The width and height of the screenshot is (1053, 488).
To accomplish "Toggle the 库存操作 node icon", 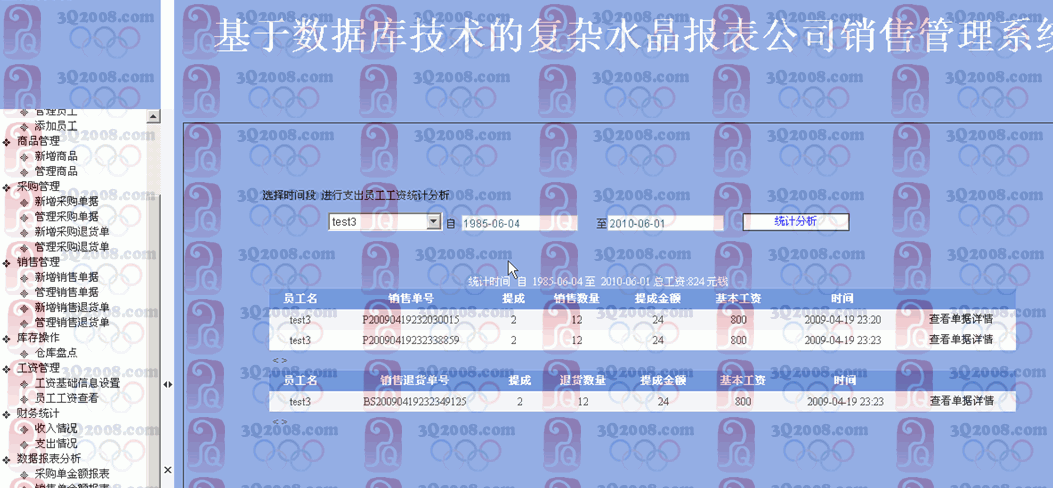I will point(7,338).
